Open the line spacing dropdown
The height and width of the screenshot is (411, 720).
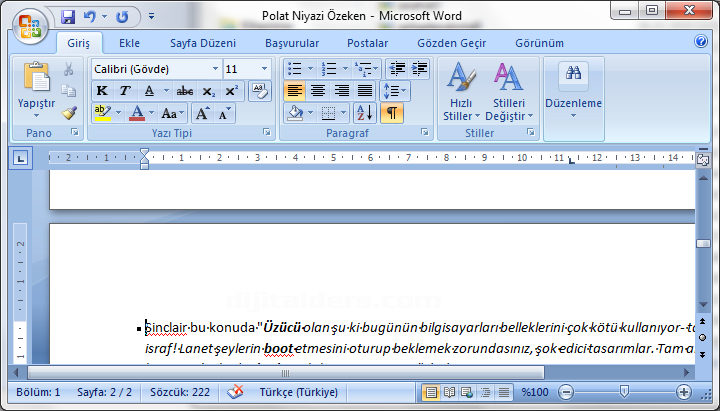pos(395,91)
